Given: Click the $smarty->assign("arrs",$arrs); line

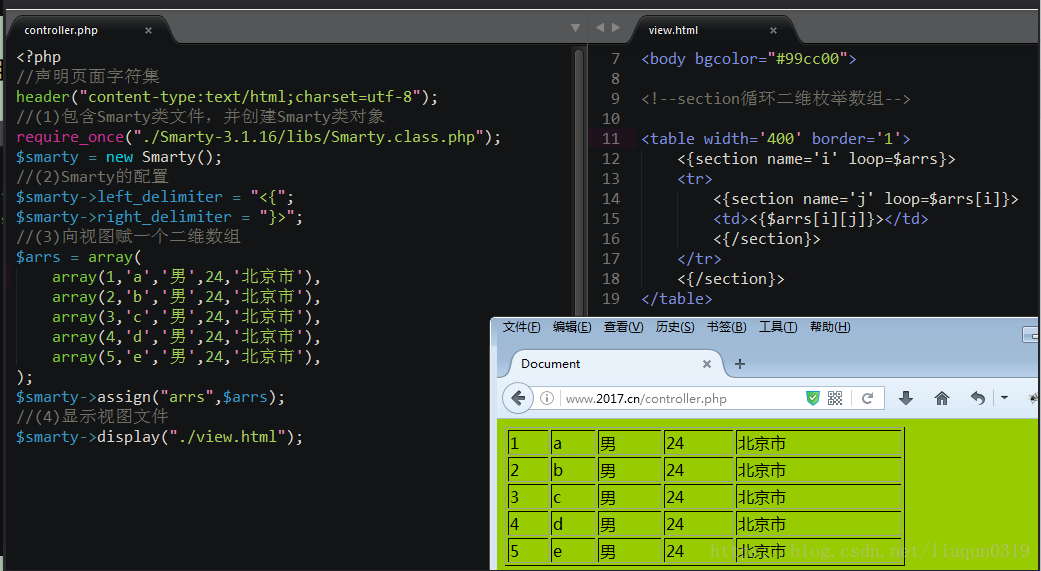Looking at the screenshot, I should 151,397.
